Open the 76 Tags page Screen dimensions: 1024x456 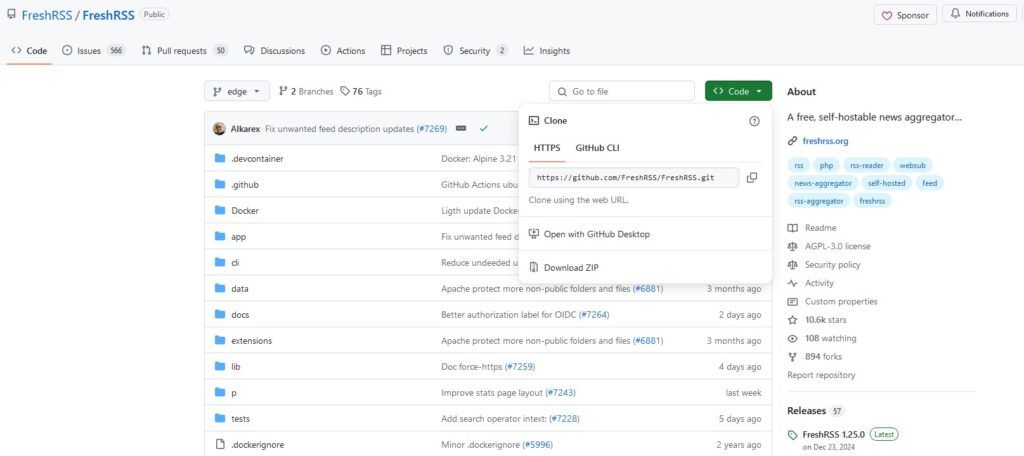tap(360, 91)
